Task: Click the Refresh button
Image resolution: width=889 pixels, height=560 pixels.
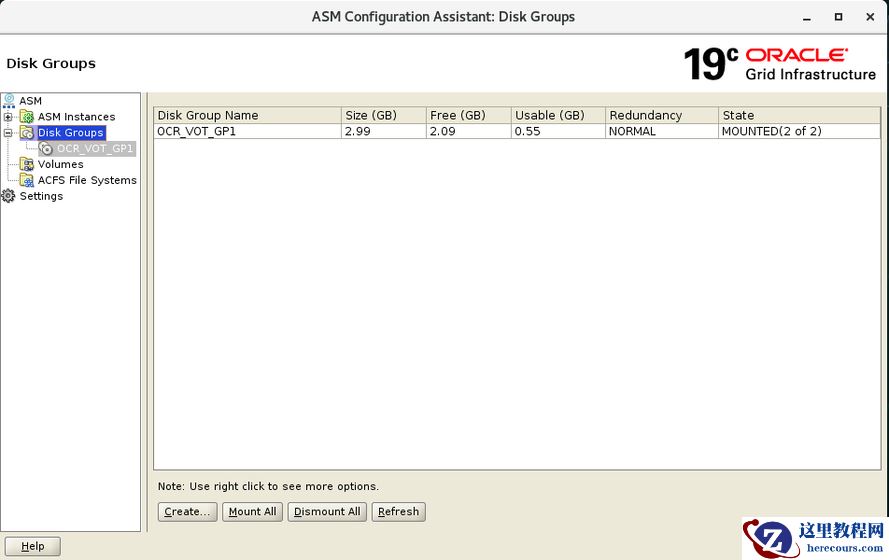Action: (x=398, y=512)
